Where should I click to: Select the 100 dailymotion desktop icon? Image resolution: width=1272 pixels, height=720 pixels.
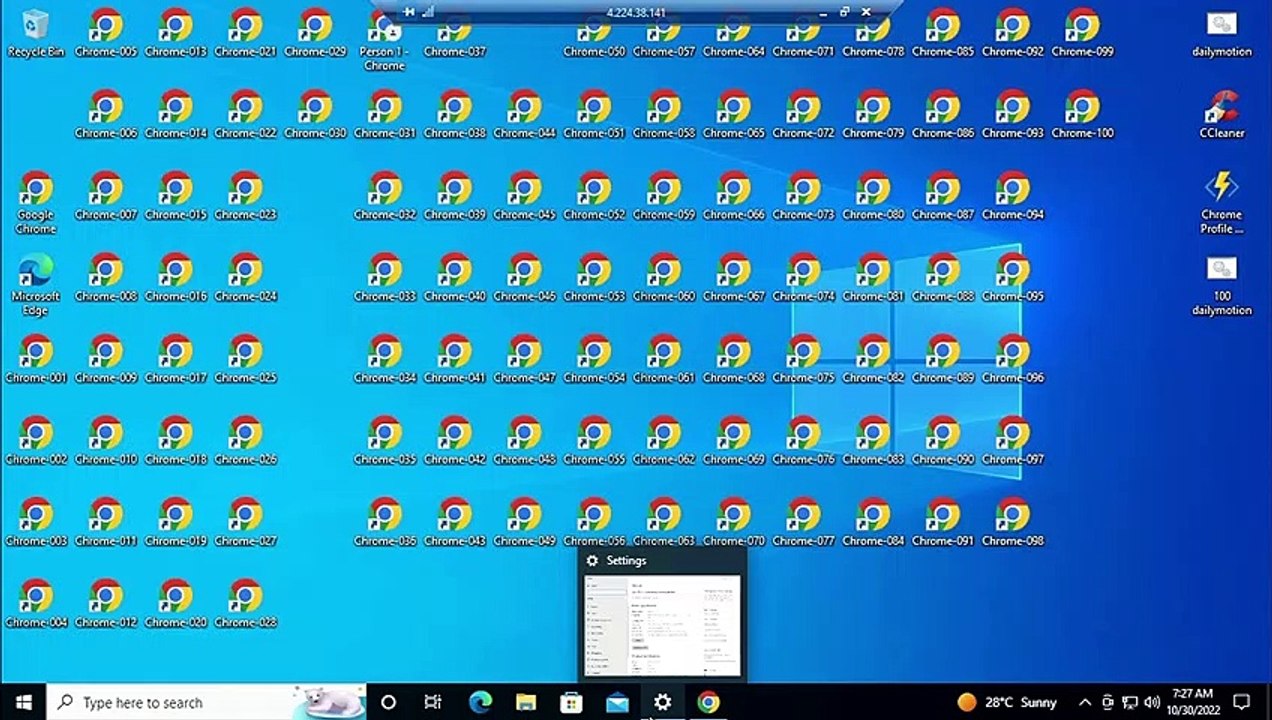pos(1222,284)
